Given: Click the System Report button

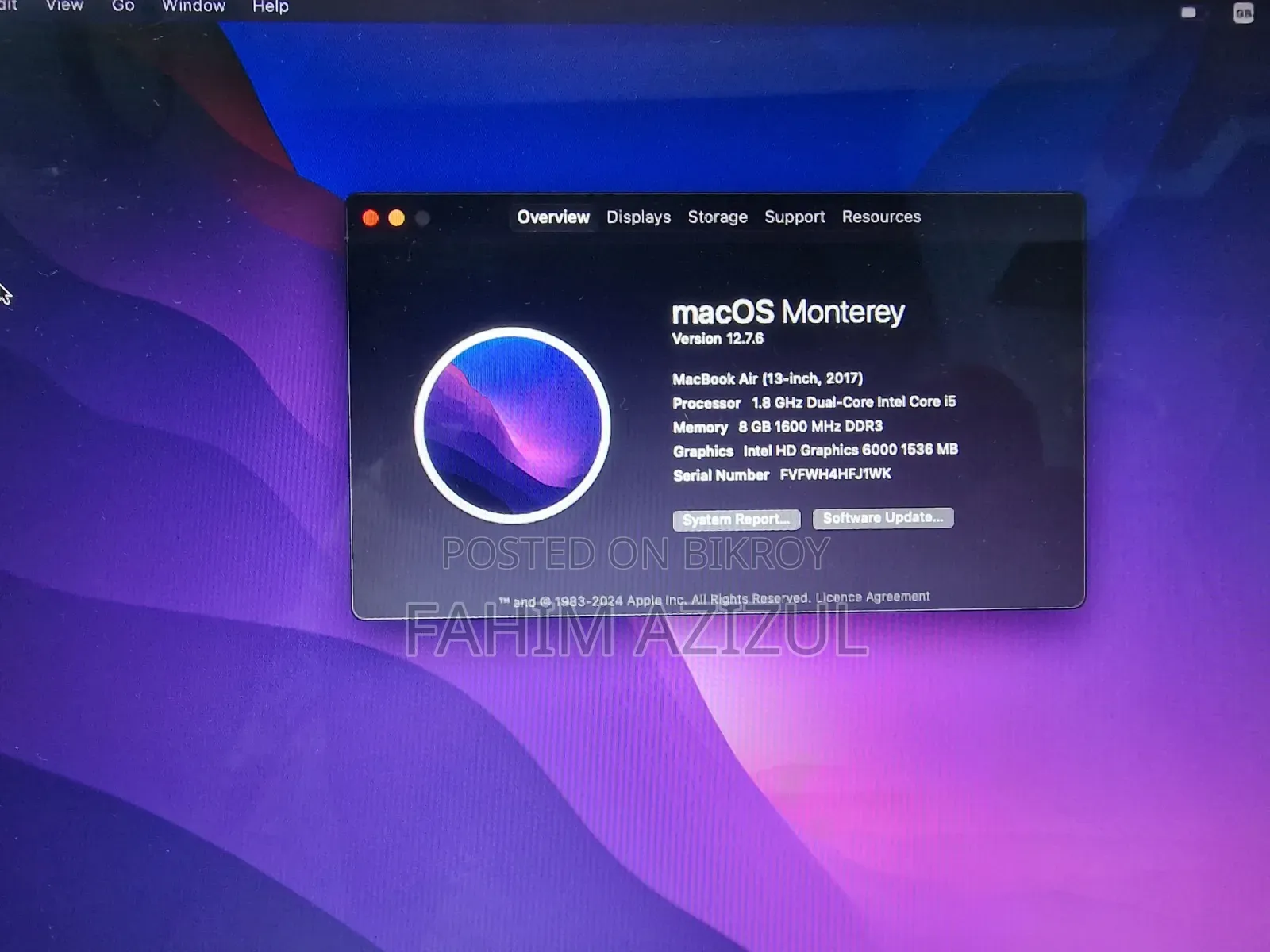Looking at the screenshot, I should [x=737, y=520].
